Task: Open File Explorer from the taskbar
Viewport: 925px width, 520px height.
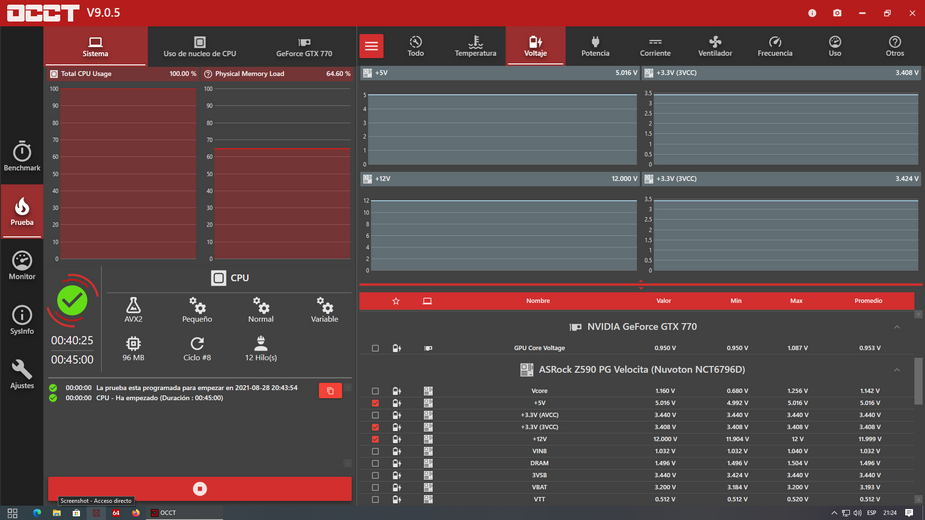Action: (x=57, y=513)
